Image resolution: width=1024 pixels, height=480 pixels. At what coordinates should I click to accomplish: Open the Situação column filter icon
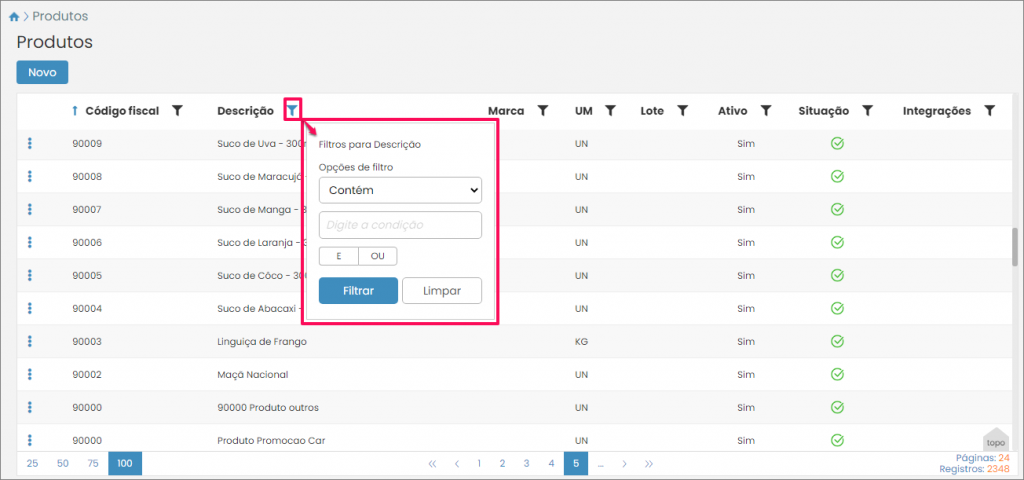[x=868, y=111]
